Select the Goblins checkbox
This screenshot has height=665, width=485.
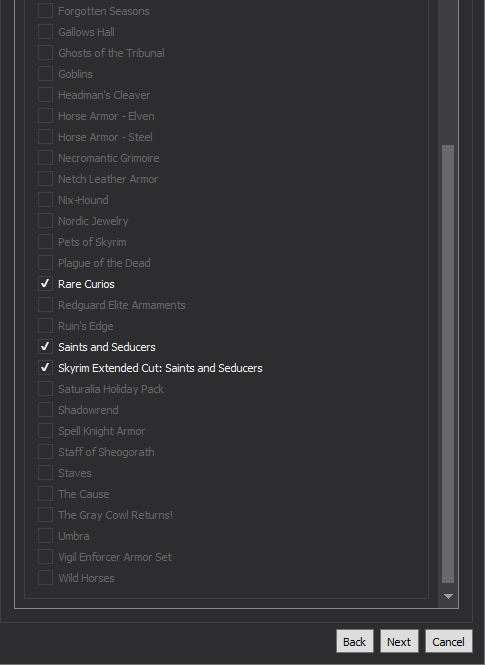(45, 74)
